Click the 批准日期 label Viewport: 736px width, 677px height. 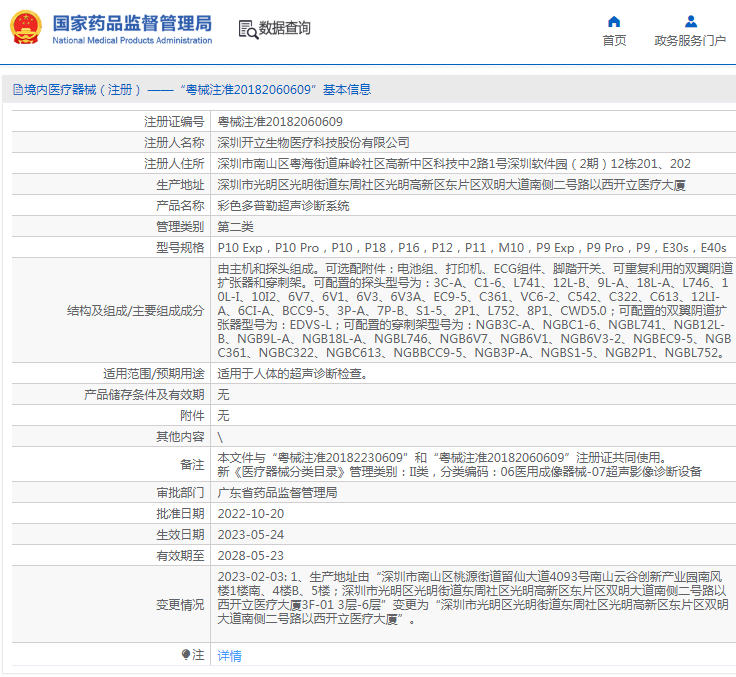coord(180,514)
